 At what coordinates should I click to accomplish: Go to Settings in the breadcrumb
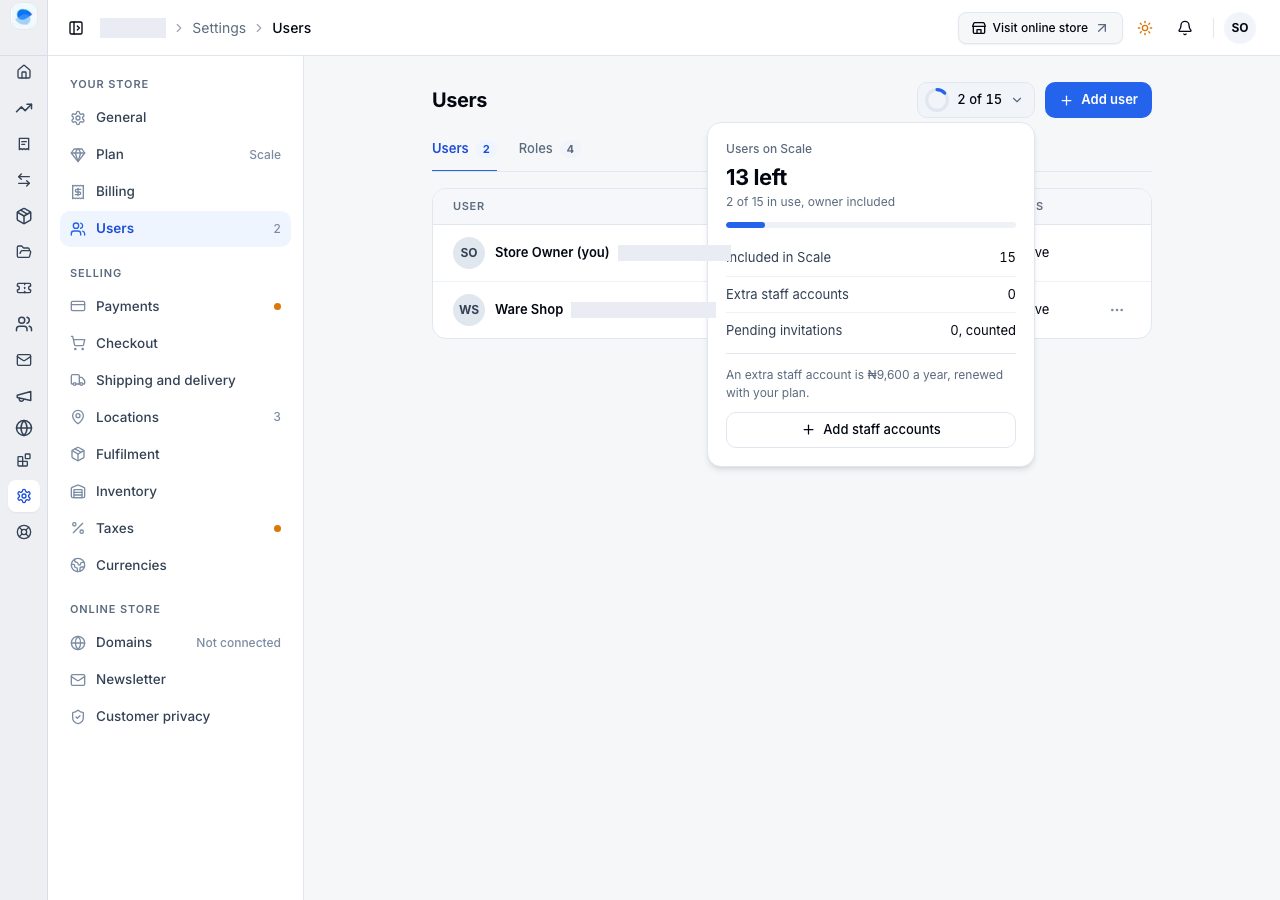click(x=219, y=28)
